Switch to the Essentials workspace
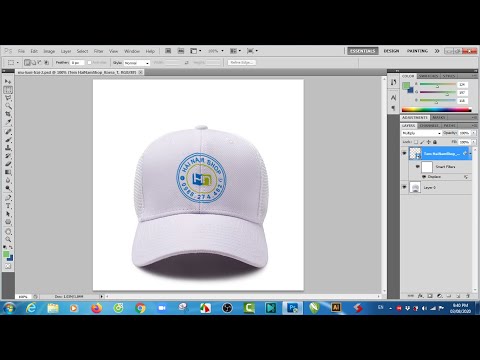480x360 pixels. [x=363, y=51]
